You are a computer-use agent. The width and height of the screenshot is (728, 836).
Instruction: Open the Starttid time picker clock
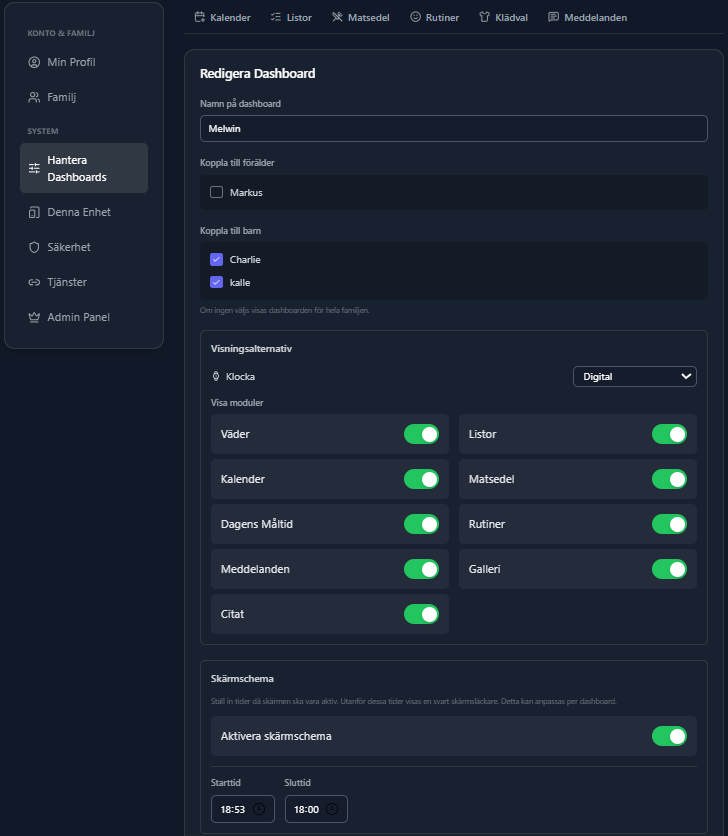pyautogui.click(x=259, y=809)
